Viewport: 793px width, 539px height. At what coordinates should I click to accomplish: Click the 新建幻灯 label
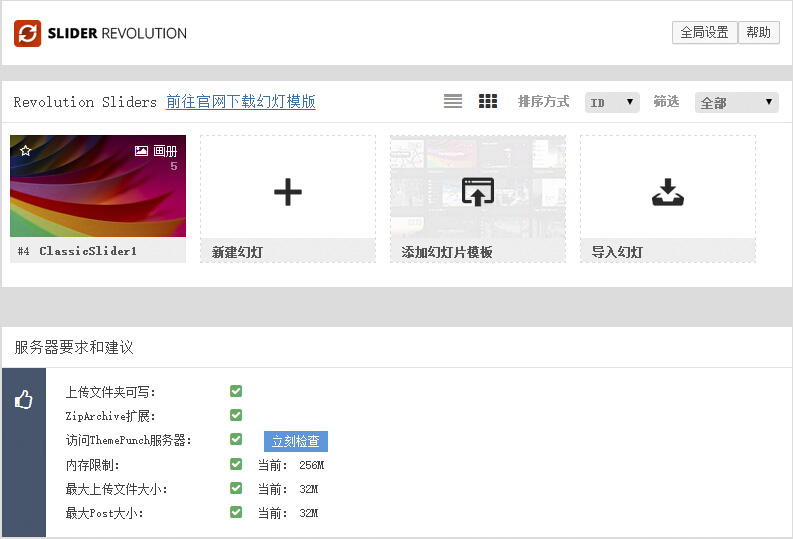237,252
